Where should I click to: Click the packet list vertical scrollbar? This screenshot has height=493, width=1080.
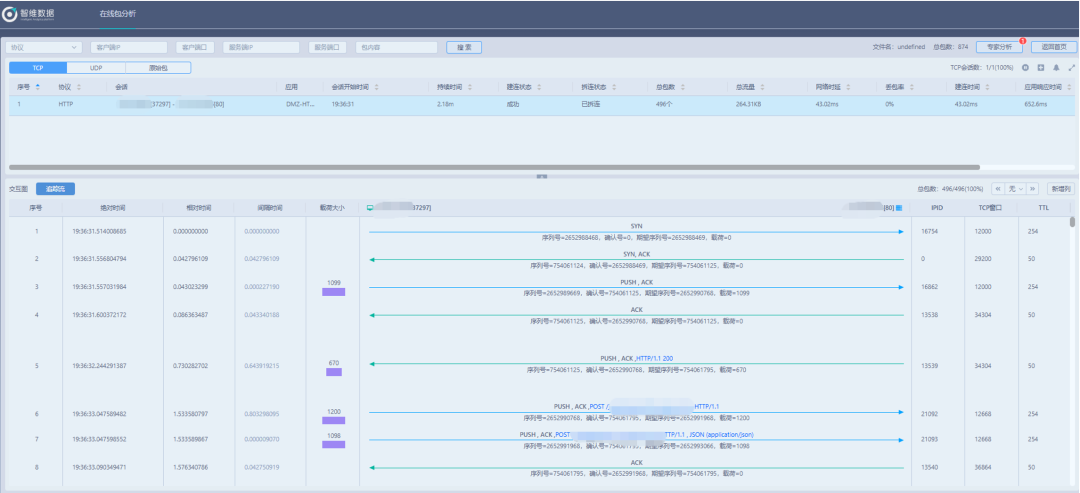(x=1072, y=222)
